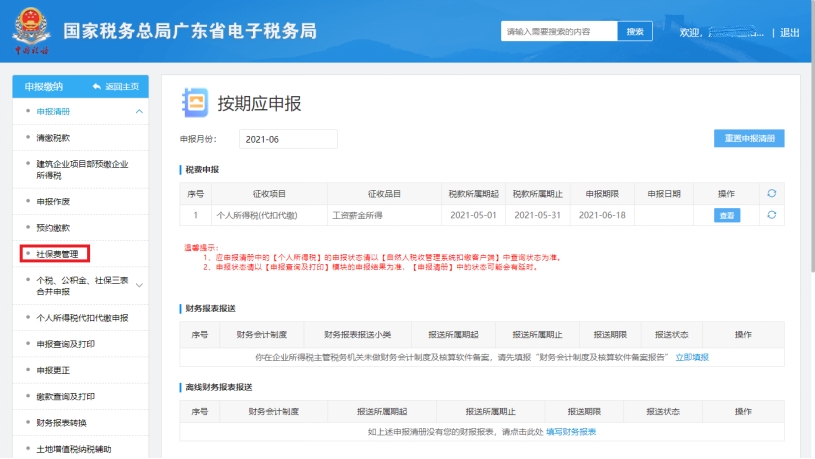
Task: Select 清缴税款 from sidebar
Action: coord(53,136)
